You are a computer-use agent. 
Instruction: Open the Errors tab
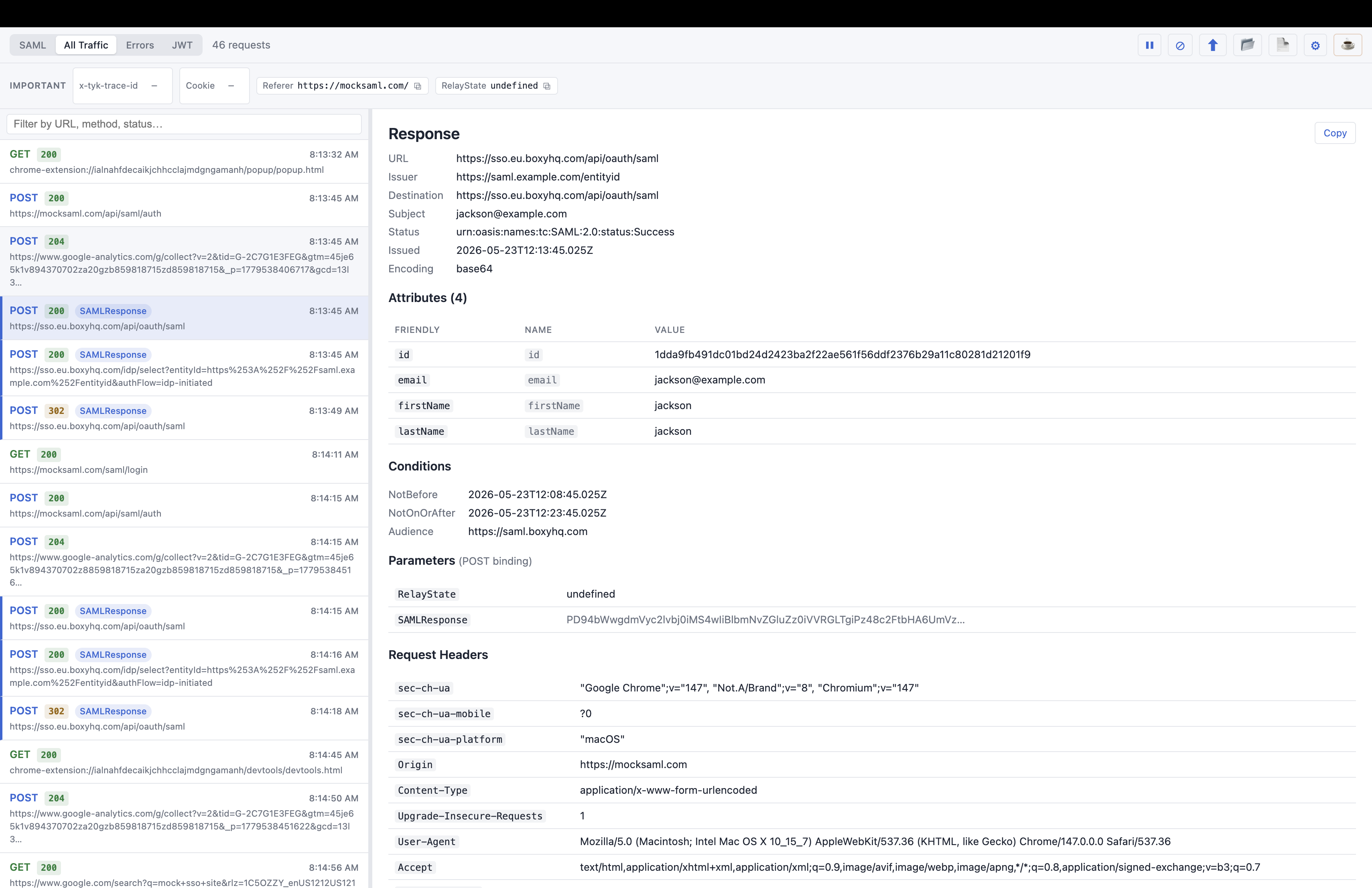(140, 45)
